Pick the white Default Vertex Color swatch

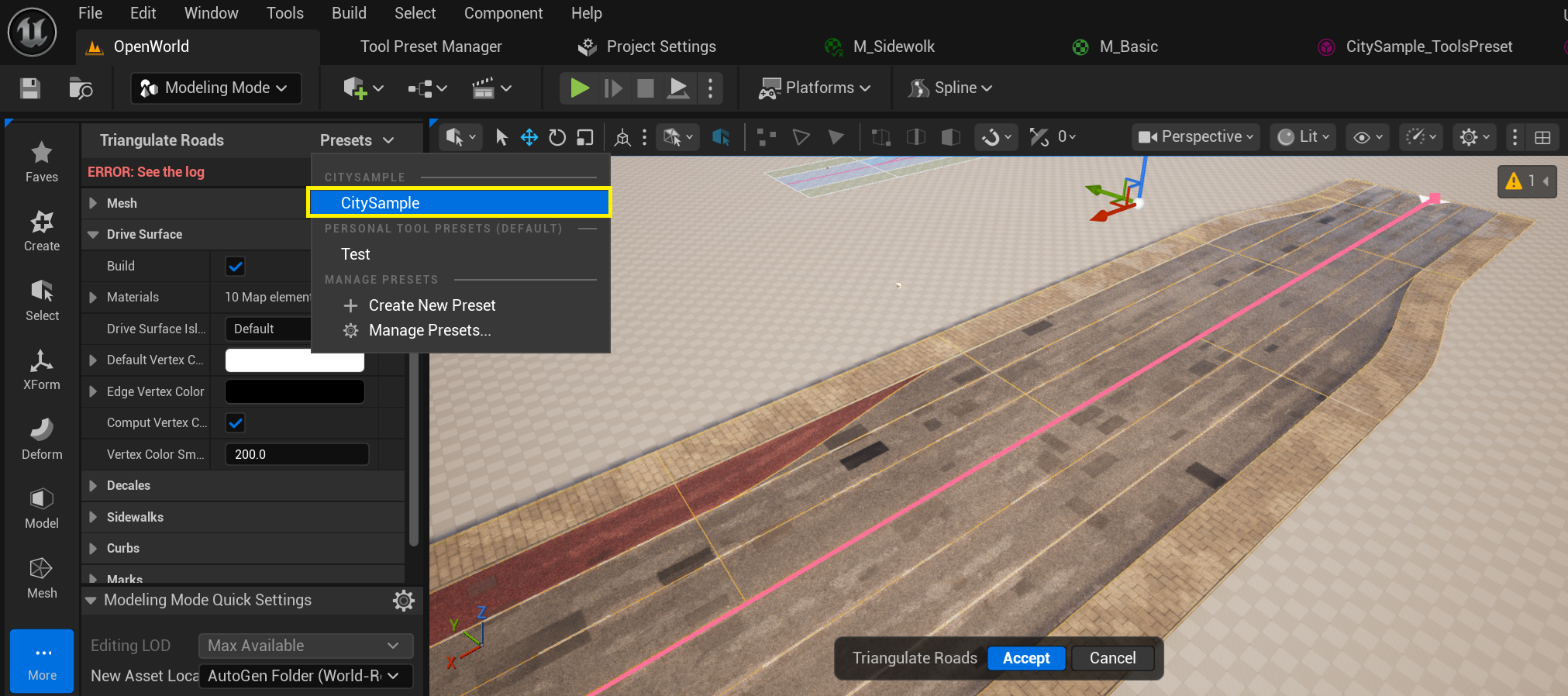(295, 360)
